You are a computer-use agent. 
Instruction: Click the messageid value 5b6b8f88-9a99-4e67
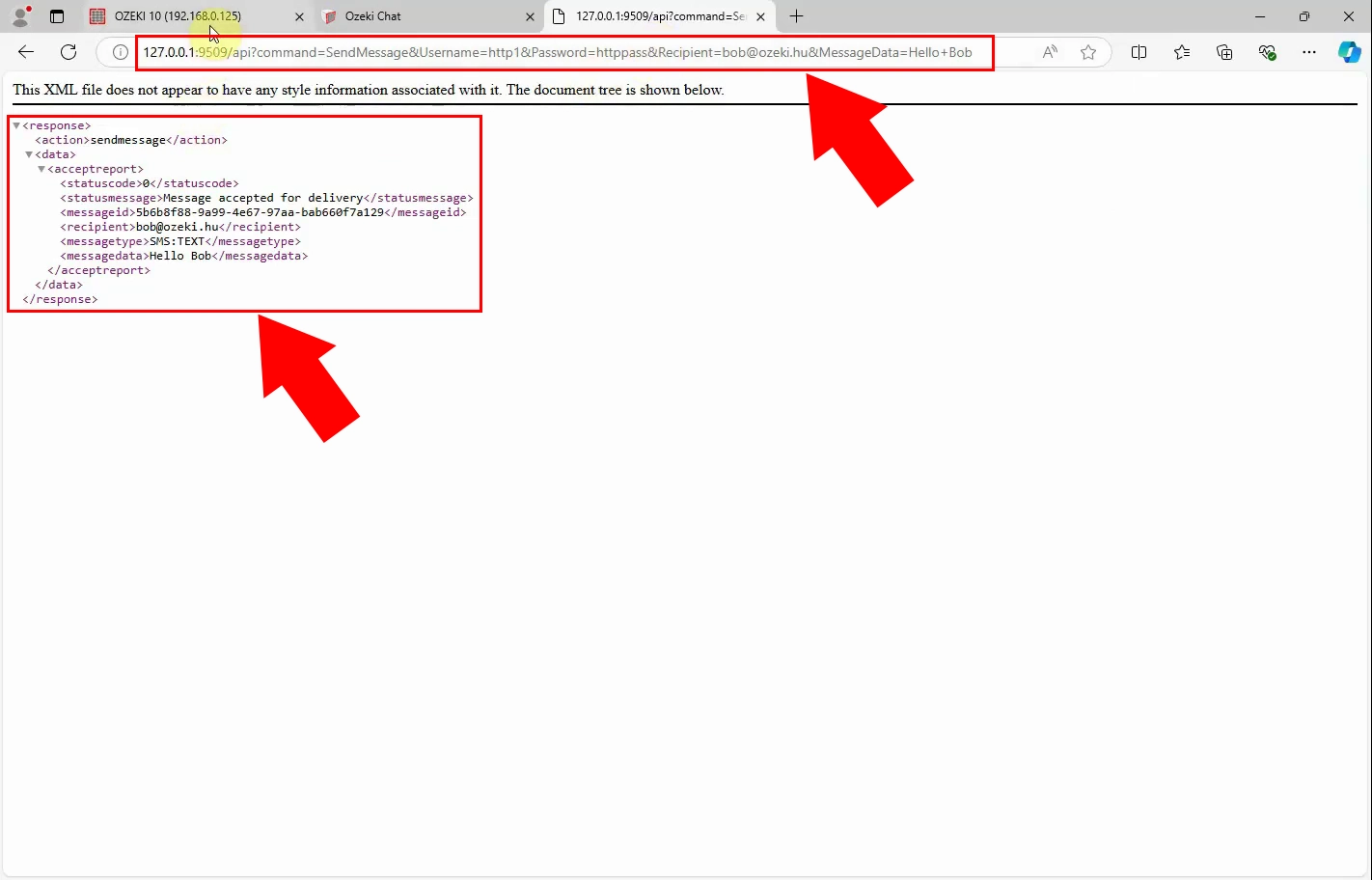coord(260,212)
